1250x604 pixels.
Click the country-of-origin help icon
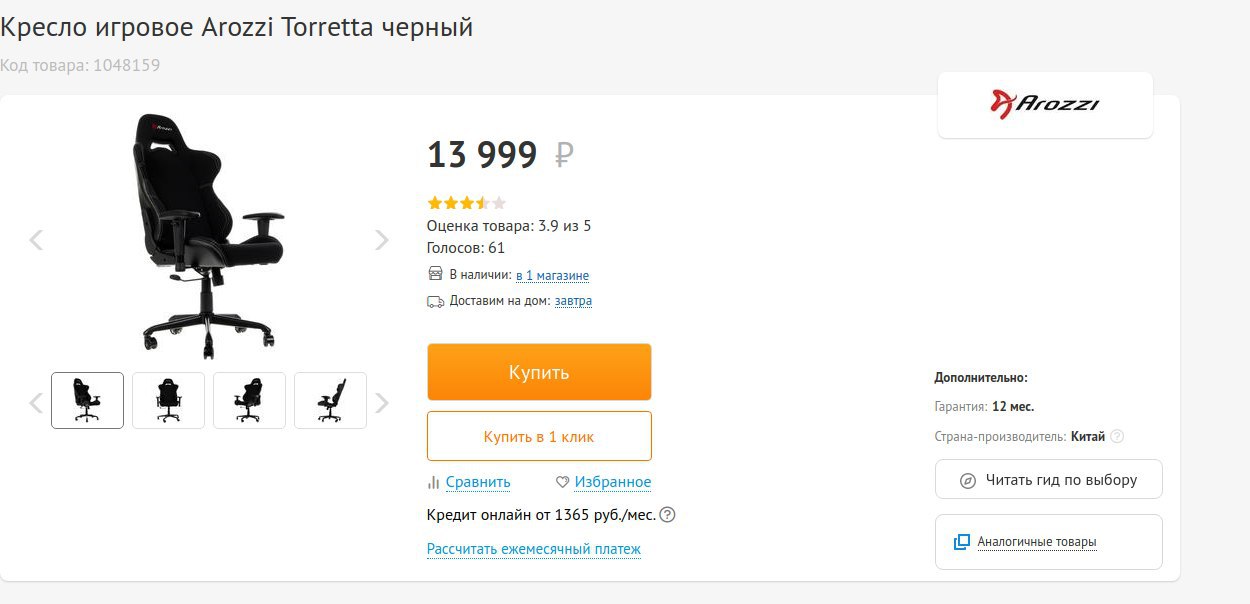pyautogui.click(x=1117, y=437)
